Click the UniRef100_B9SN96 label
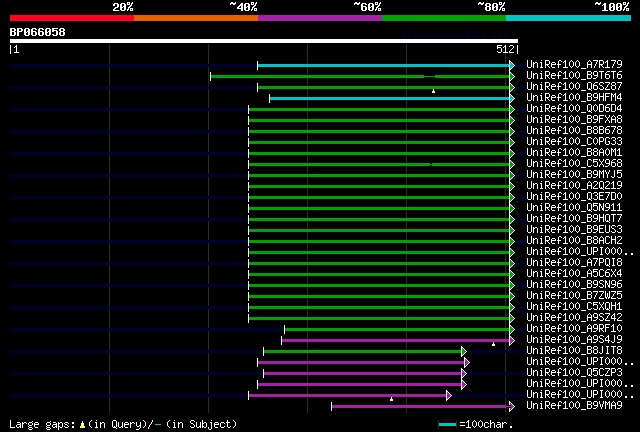 574,285
